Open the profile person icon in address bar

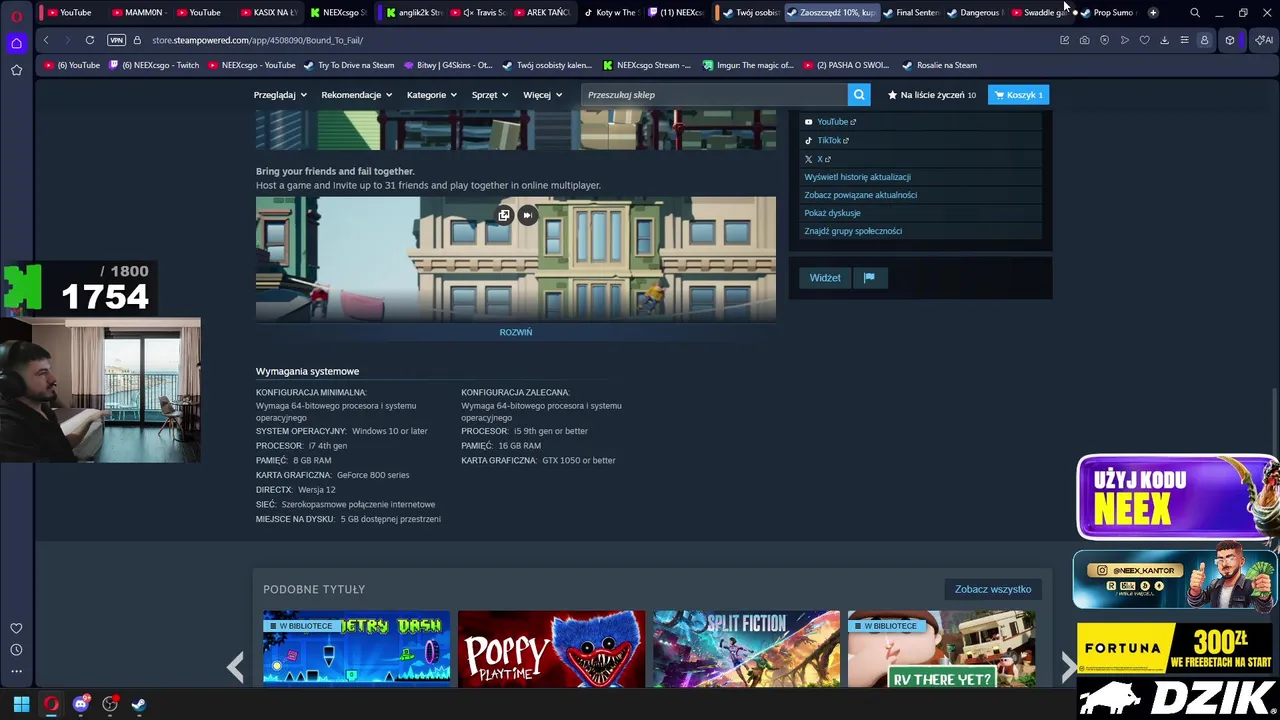[x=1204, y=40]
